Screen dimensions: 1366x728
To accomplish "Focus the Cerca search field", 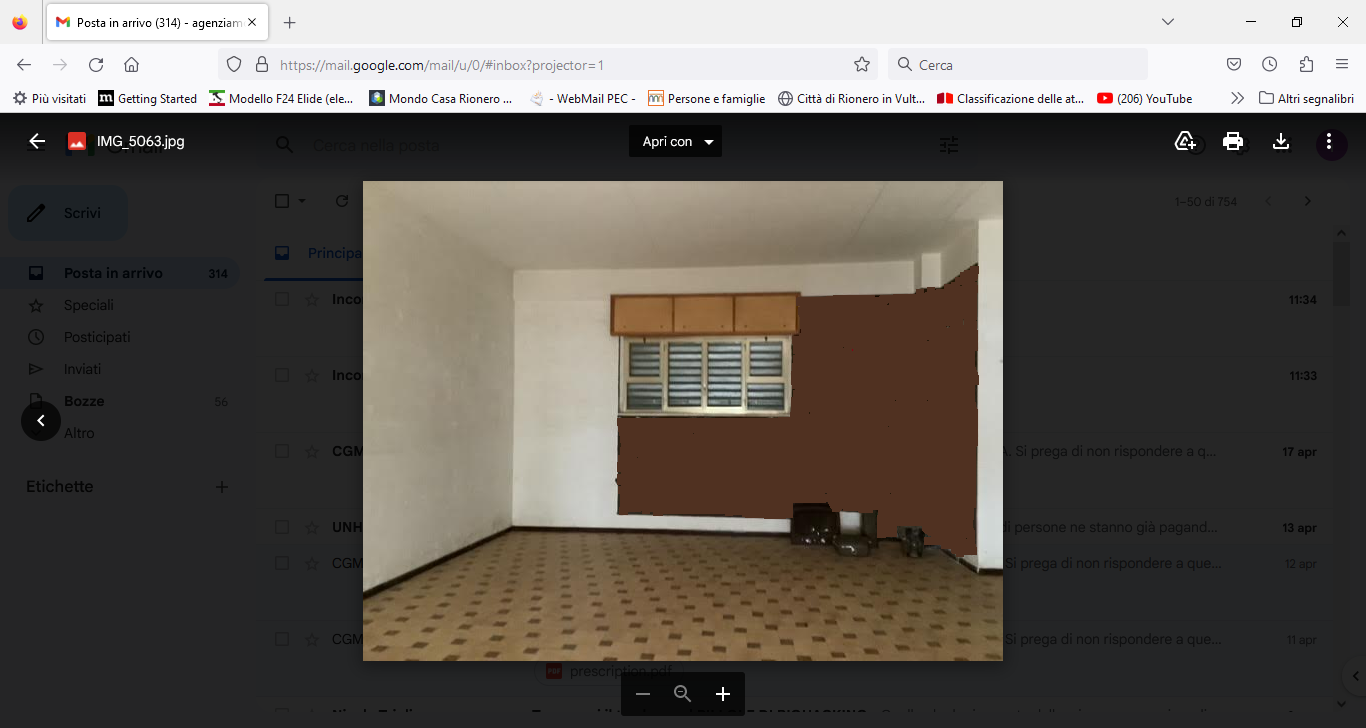I will (x=1018, y=65).
